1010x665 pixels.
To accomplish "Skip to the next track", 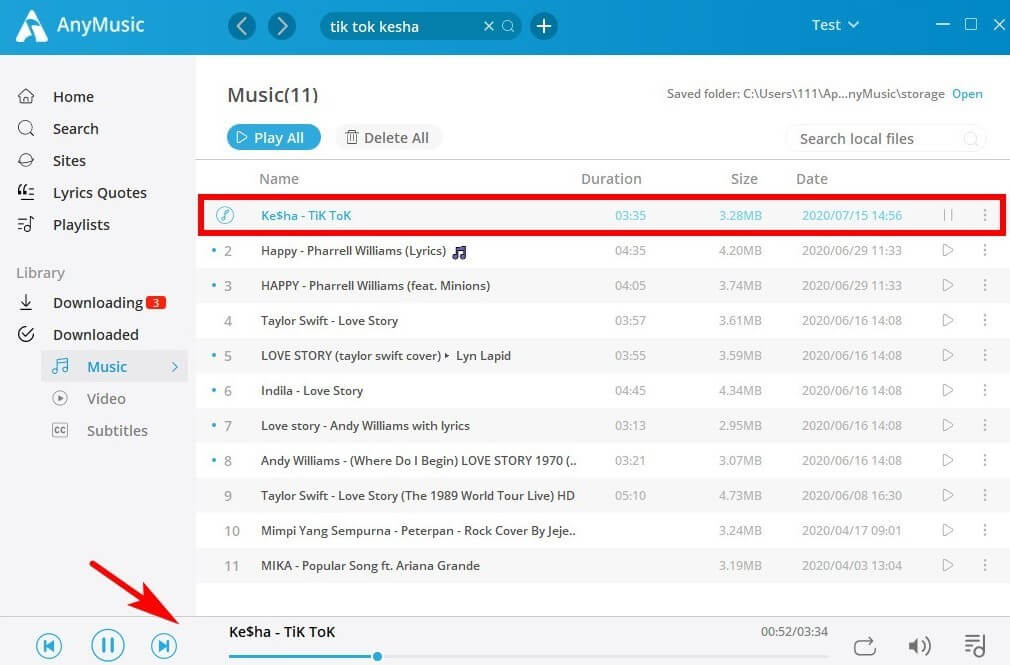I will [x=164, y=646].
